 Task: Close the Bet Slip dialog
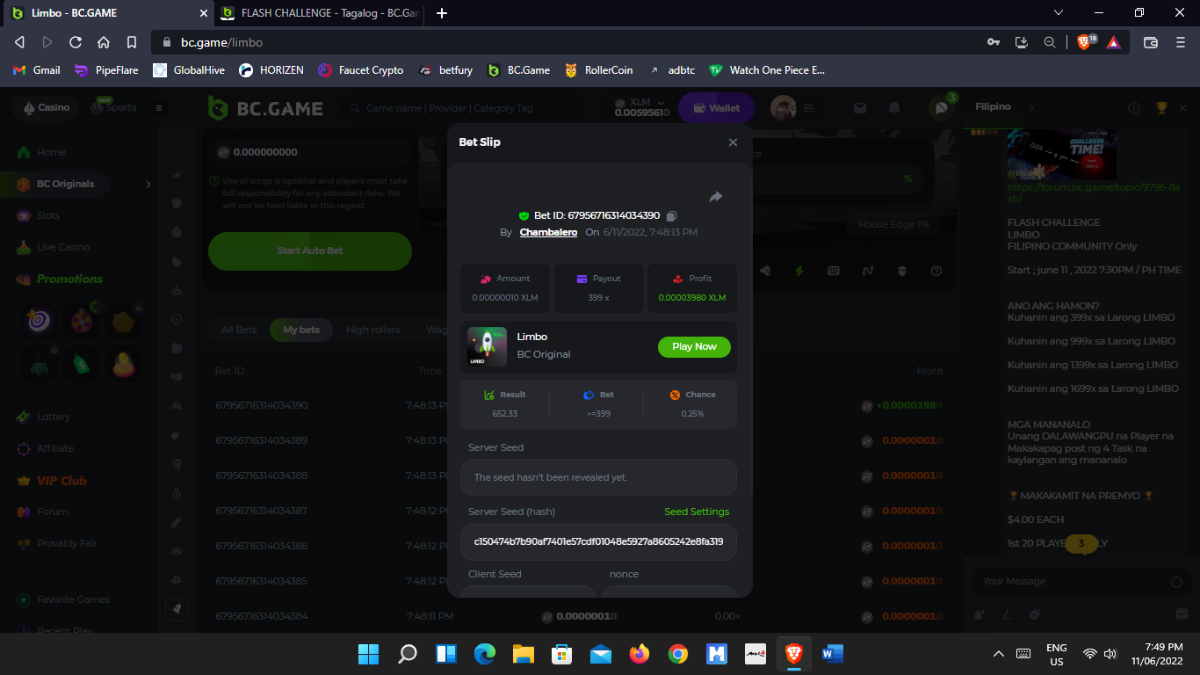[x=733, y=143]
